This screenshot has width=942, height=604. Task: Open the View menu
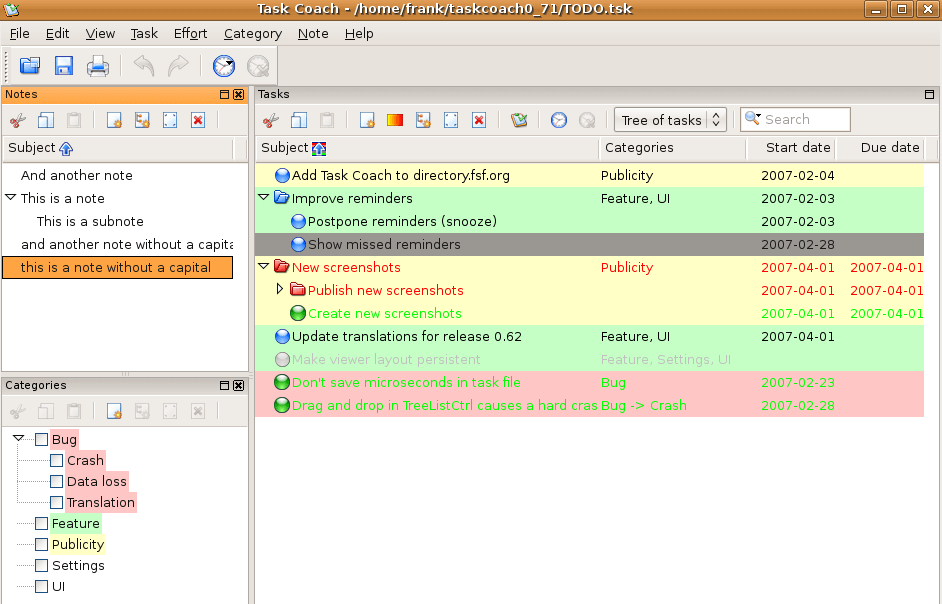pos(100,34)
